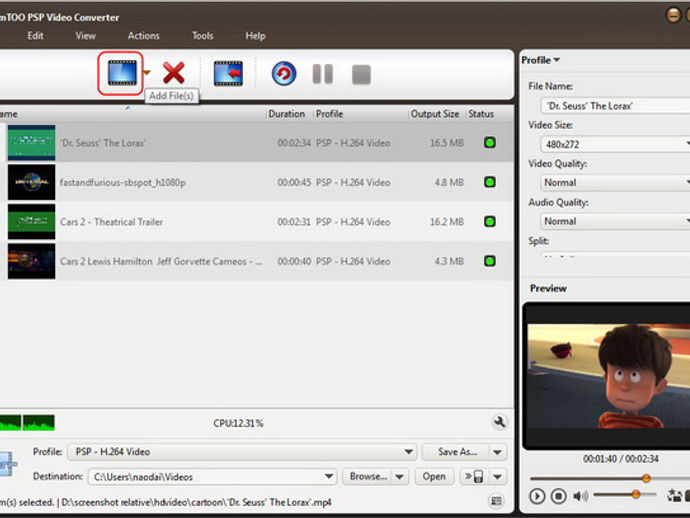The image size is (690, 518).
Task: Edit the File Name field
Action: [x=615, y=106]
